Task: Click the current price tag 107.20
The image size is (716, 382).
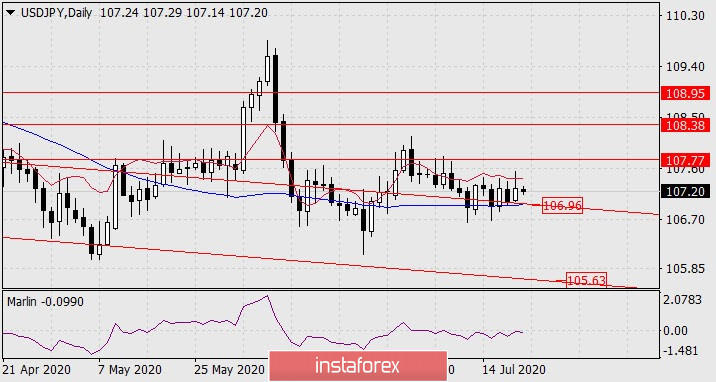Action: point(685,192)
